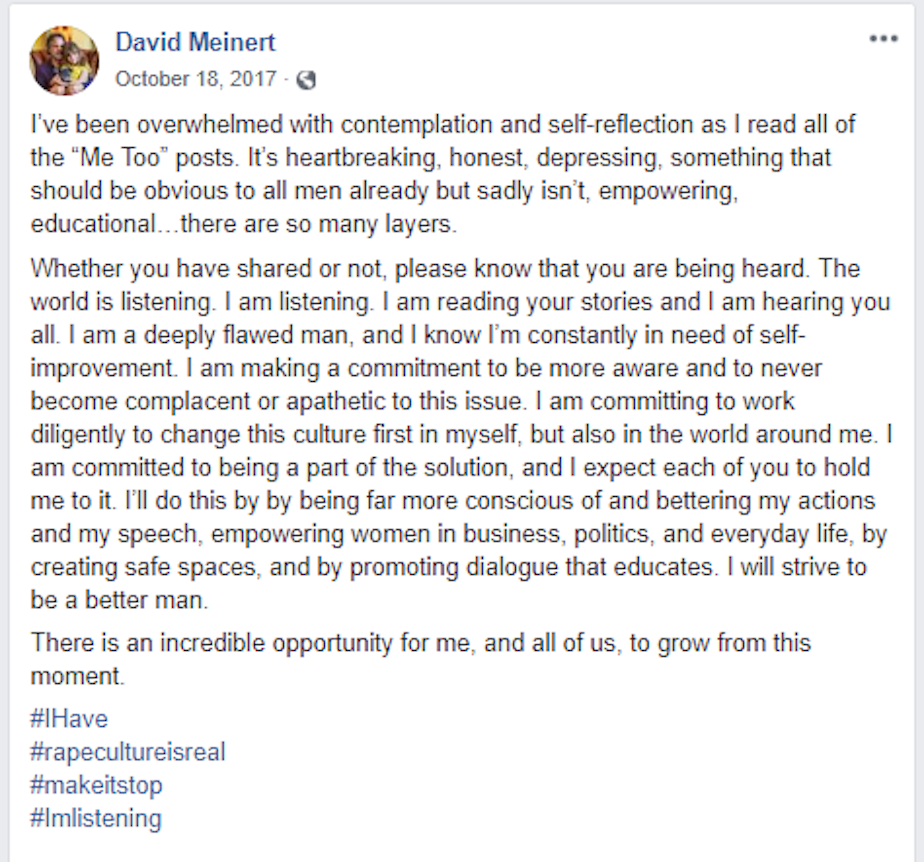Click the phrase "creating safe spaces"
924x862 pixels.
(x=143, y=567)
